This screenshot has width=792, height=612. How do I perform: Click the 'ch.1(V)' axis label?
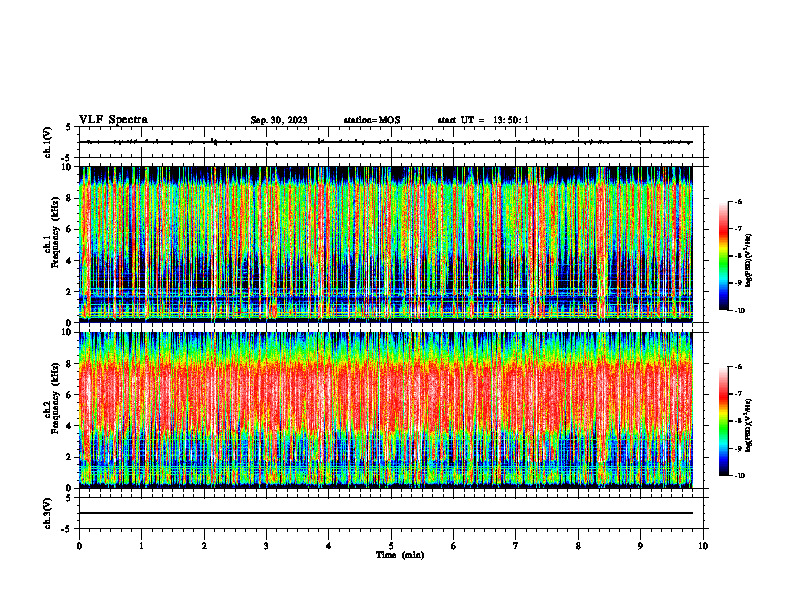click(47, 142)
